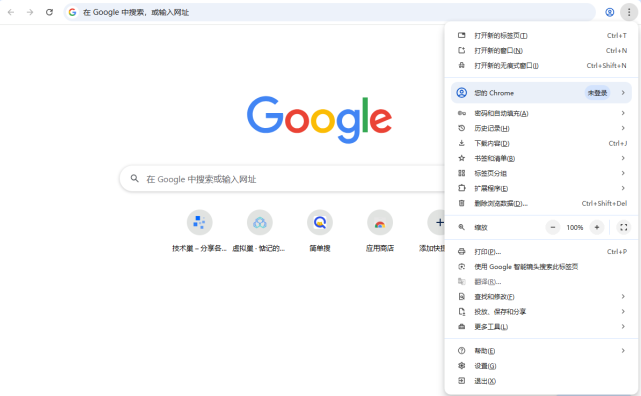Click the Ctrl+Shift+Del clear data item
The height and width of the screenshot is (396, 641).
coord(541,203)
